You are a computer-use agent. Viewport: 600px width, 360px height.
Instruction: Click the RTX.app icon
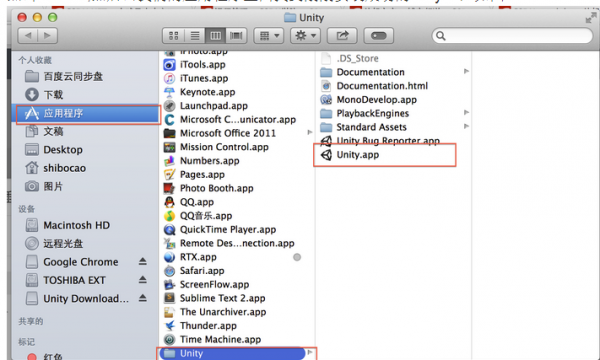pos(169,257)
